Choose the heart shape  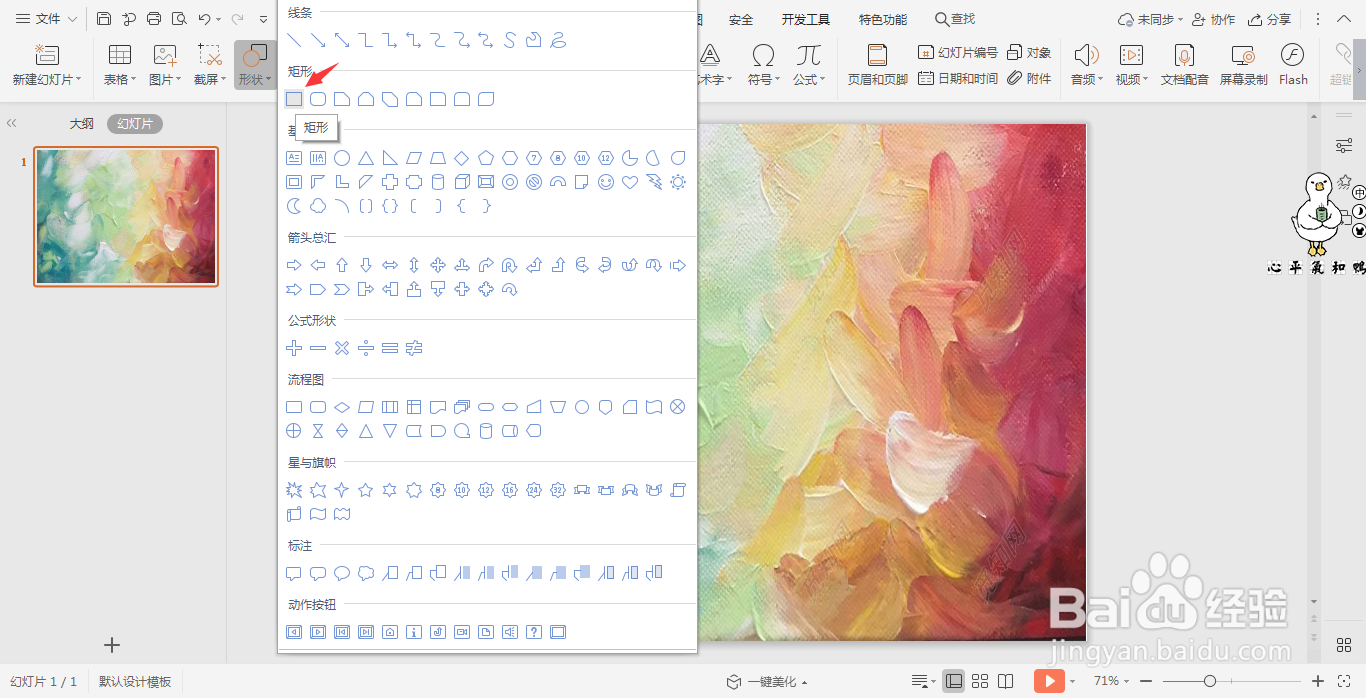pos(630,182)
